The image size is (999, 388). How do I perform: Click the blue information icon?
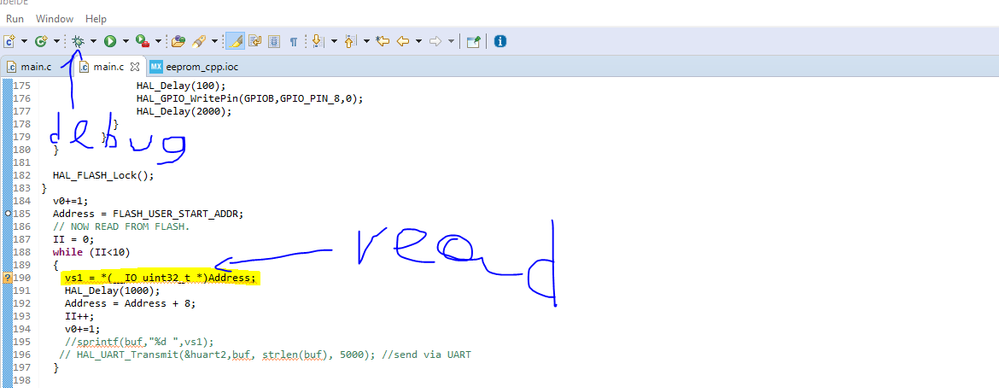(x=500, y=41)
